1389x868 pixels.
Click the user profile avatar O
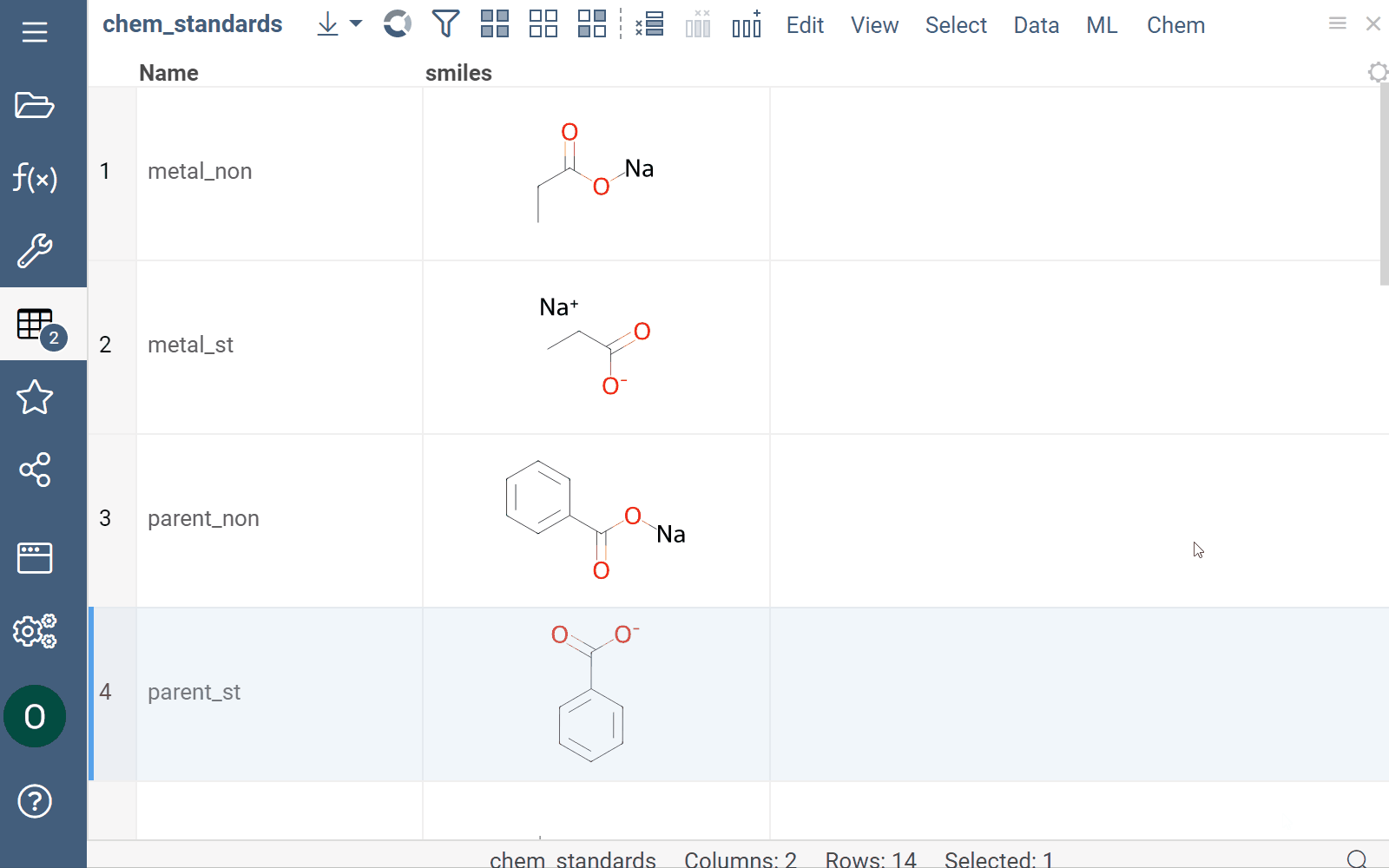point(35,716)
